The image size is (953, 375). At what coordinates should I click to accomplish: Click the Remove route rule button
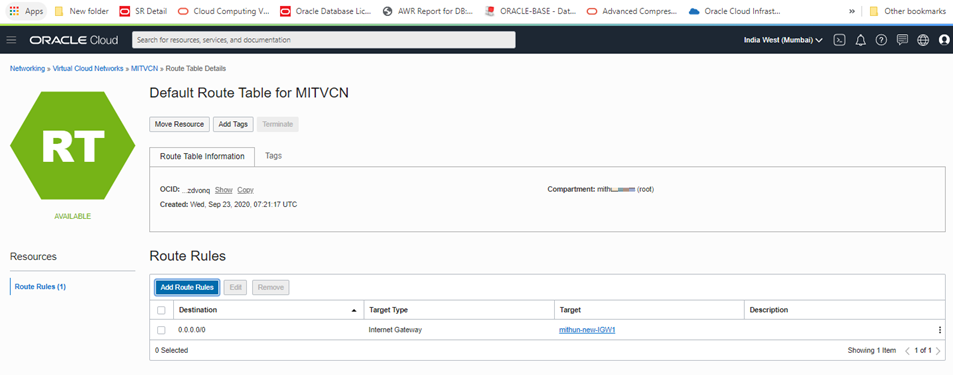coord(270,287)
